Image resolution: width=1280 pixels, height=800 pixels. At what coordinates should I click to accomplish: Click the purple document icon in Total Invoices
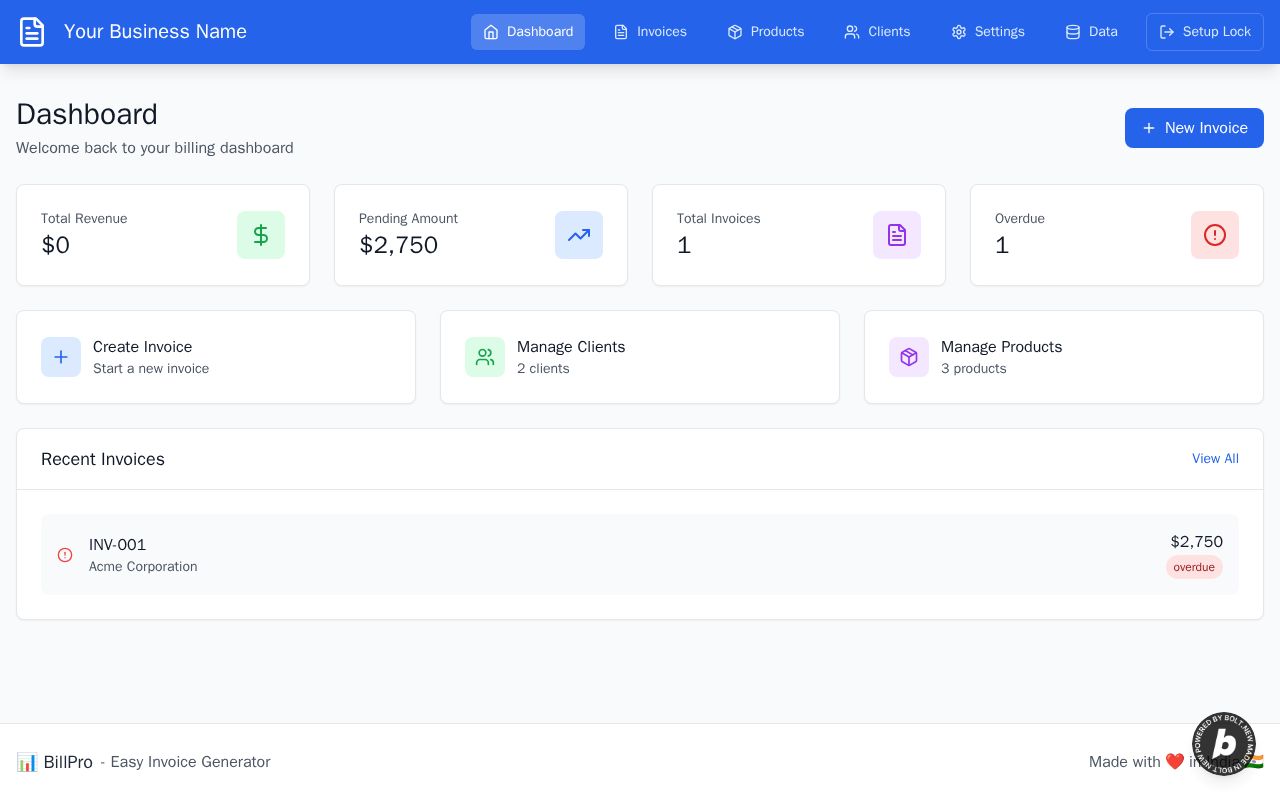point(897,235)
